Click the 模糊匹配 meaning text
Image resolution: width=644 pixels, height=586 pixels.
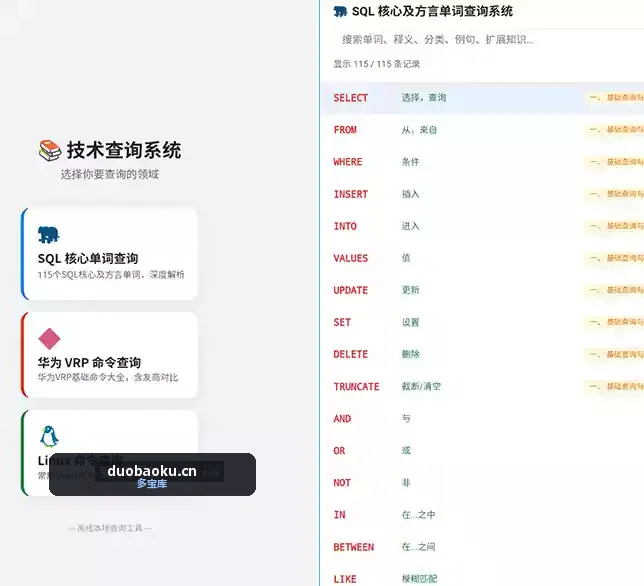[419, 579]
